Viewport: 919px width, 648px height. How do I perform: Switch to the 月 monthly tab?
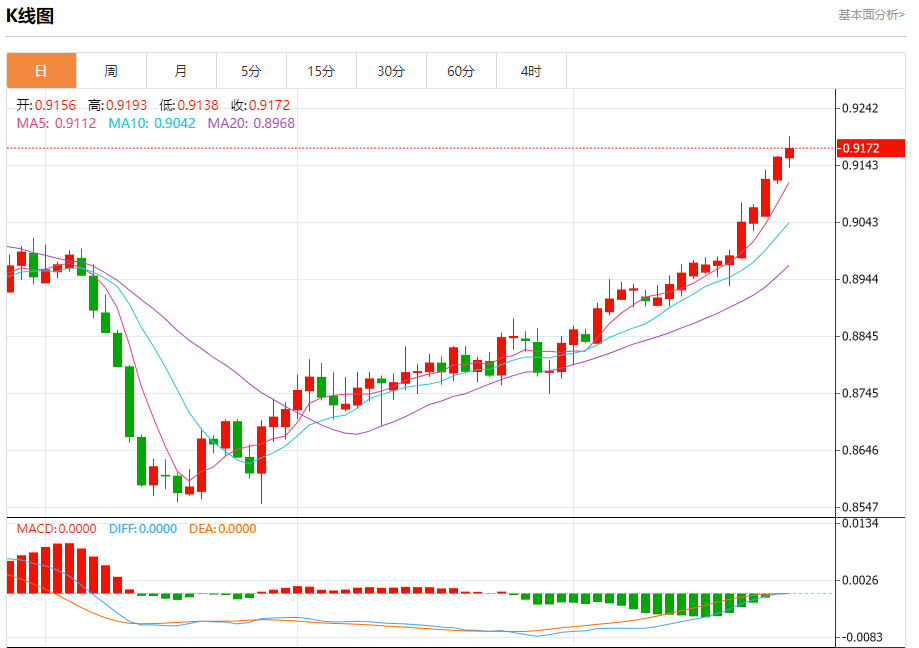[x=181, y=71]
